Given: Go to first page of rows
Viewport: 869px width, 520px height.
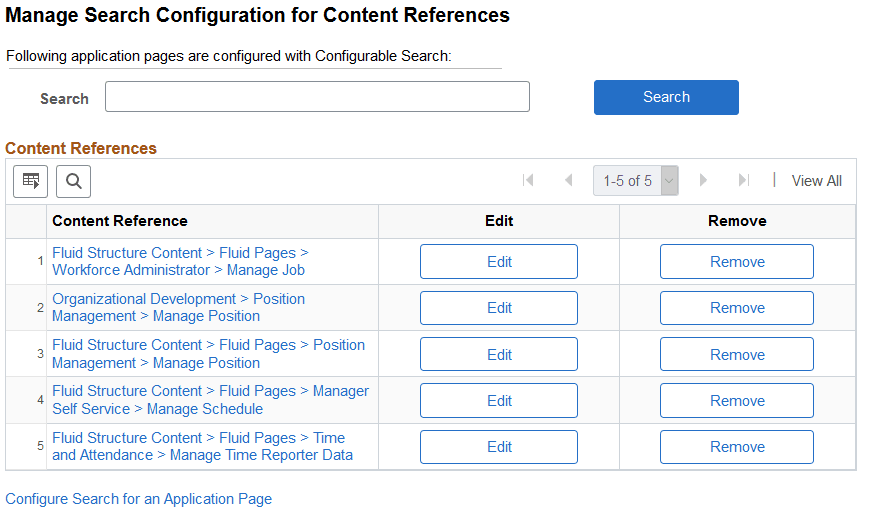Looking at the screenshot, I should 528,180.
